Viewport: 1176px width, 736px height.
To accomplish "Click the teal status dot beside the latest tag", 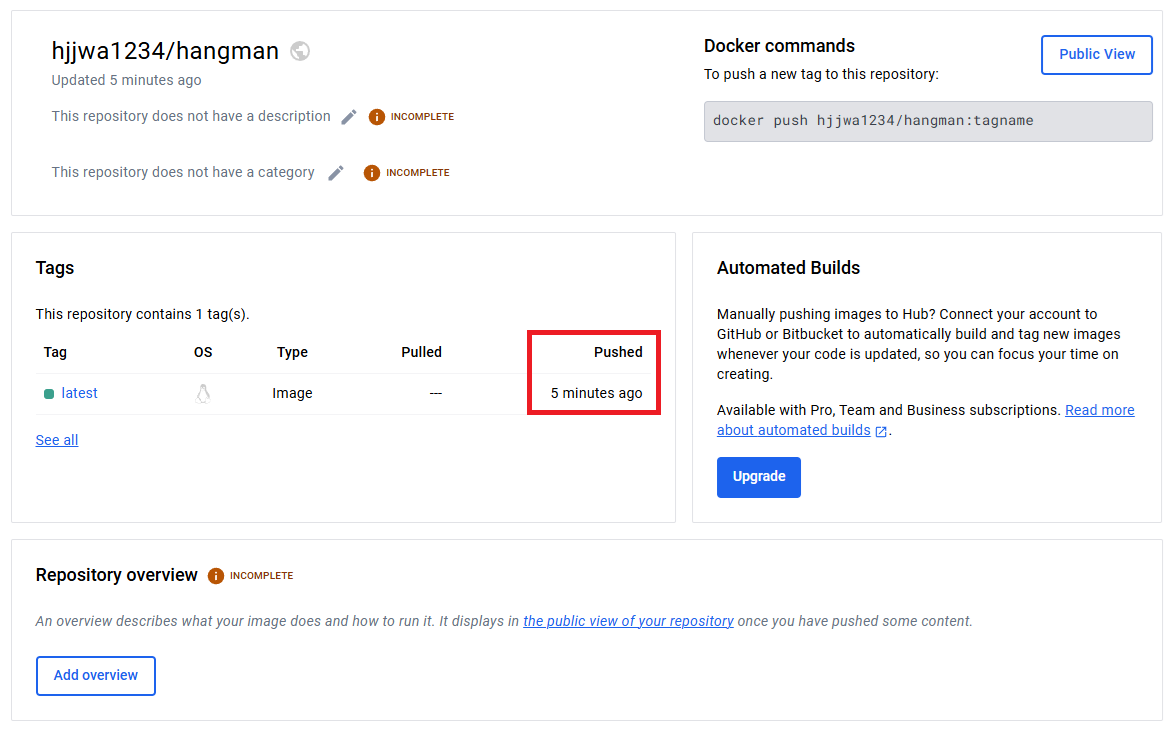I will (47, 394).
